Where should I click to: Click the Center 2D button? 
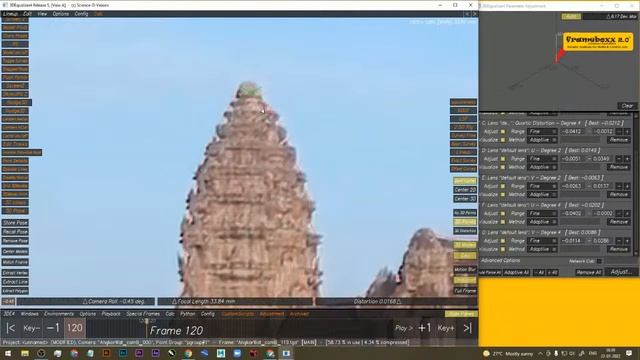[x=464, y=190]
